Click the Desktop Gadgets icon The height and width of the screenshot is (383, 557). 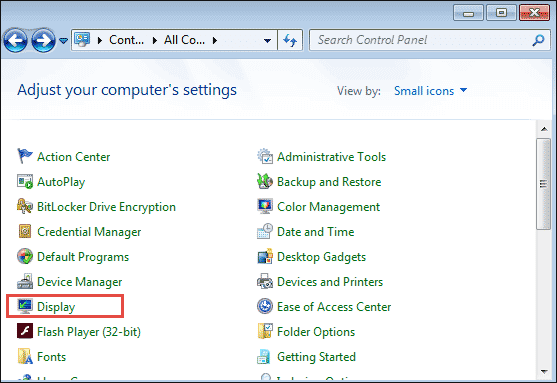point(265,256)
